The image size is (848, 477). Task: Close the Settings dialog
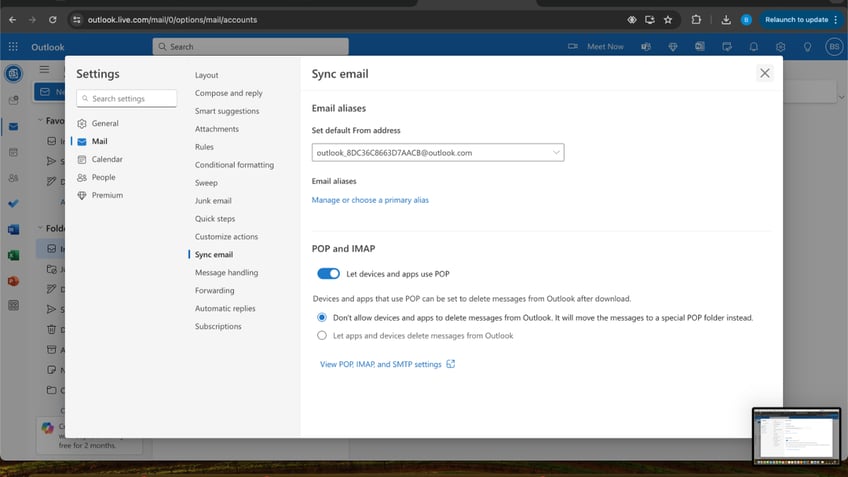(764, 73)
